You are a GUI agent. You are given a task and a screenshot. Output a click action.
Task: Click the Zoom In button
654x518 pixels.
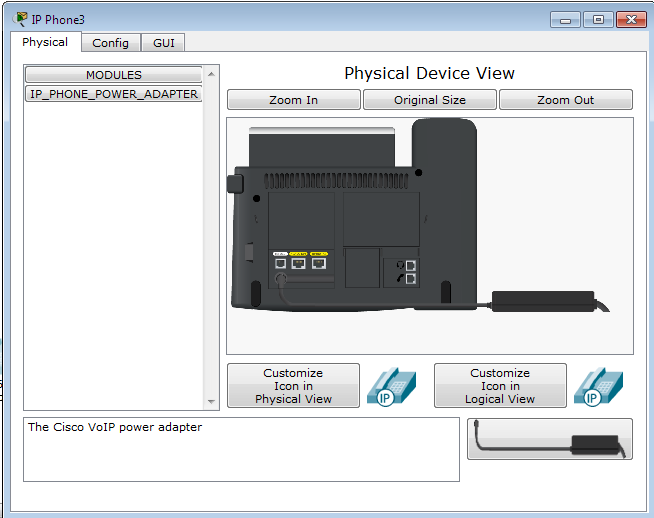(x=294, y=100)
